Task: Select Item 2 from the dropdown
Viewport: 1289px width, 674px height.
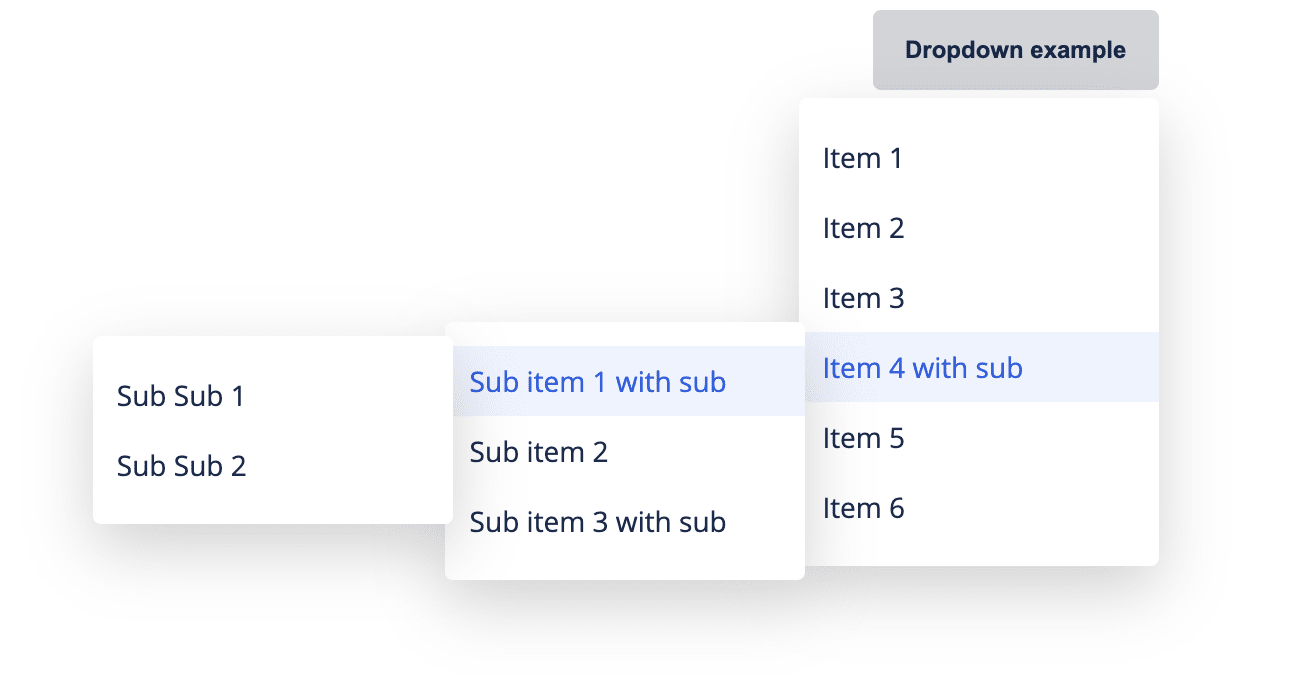Action: [862, 228]
